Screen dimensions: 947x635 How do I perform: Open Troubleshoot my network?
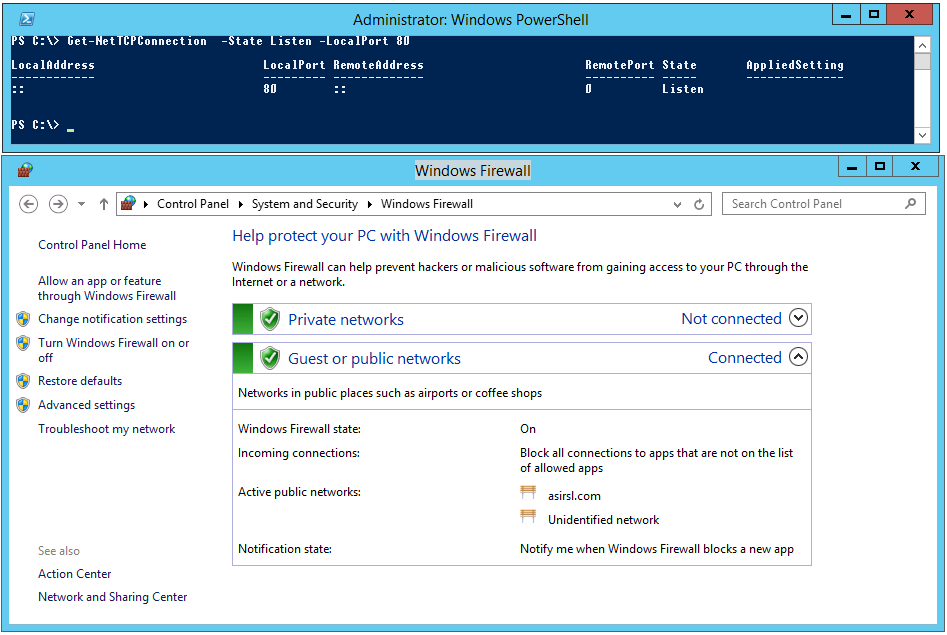click(x=106, y=429)
